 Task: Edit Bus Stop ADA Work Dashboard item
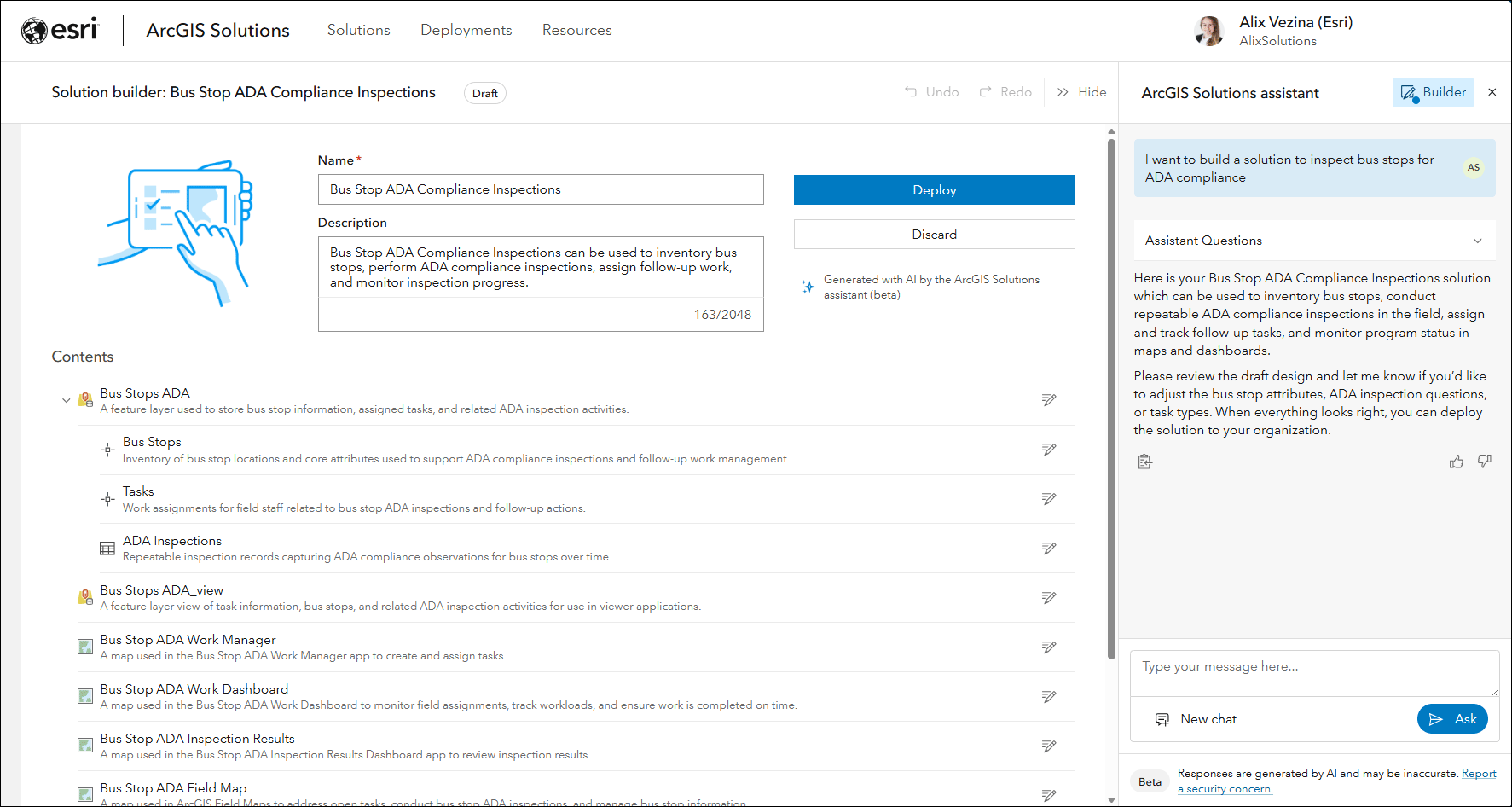point(1049,697)
